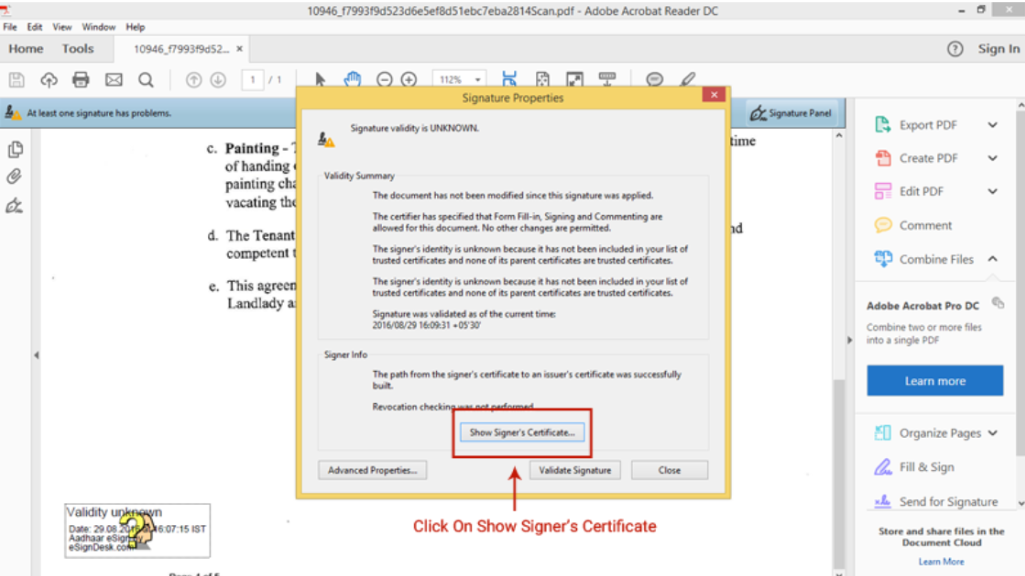Zoom out of the document
The width and height of the screenshot is (1025, 576).
pyautogui.click(x=383, y=80)
